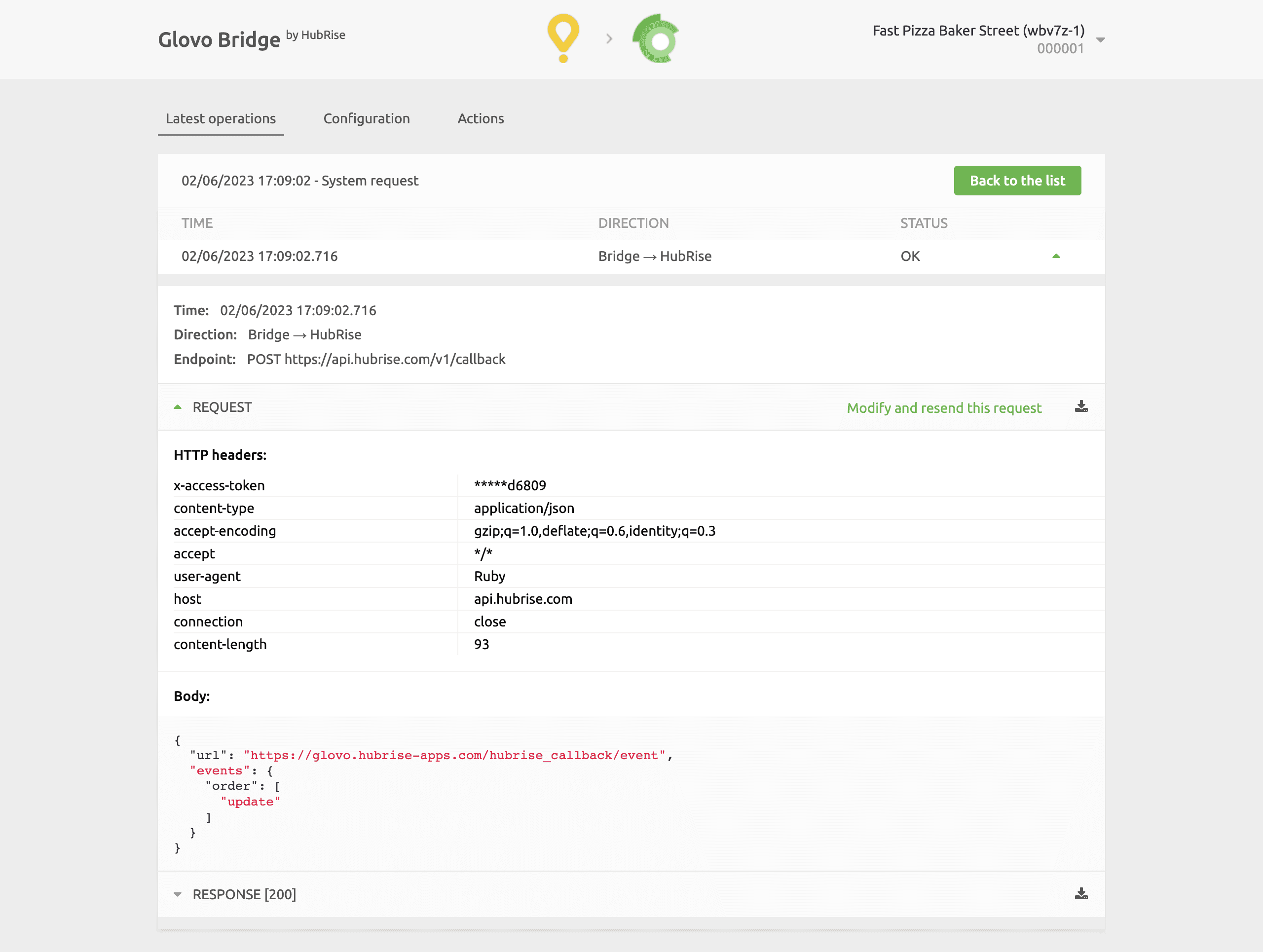This screenshot has height=952, width=1263.
Task: Collapse the REQUEST section
Action: pyautogui.click(x=177, y=407)
